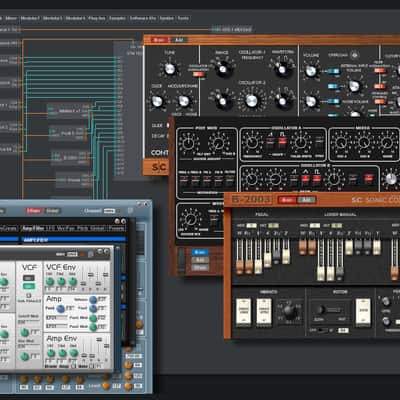Screen dimensions: 400x400
Task: Toggle green VCF filter mode button
Action: pyautogui.click(x=29, y=286)
